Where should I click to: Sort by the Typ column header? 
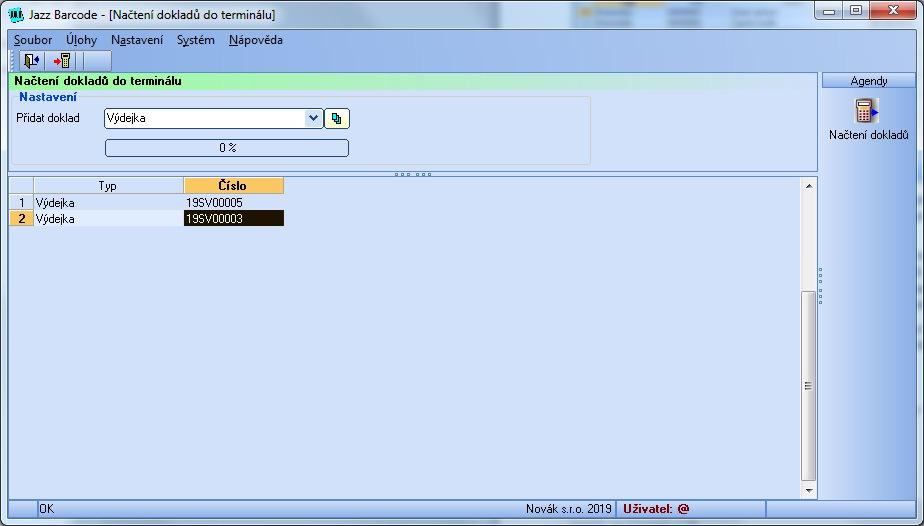(x=108, y=186)
